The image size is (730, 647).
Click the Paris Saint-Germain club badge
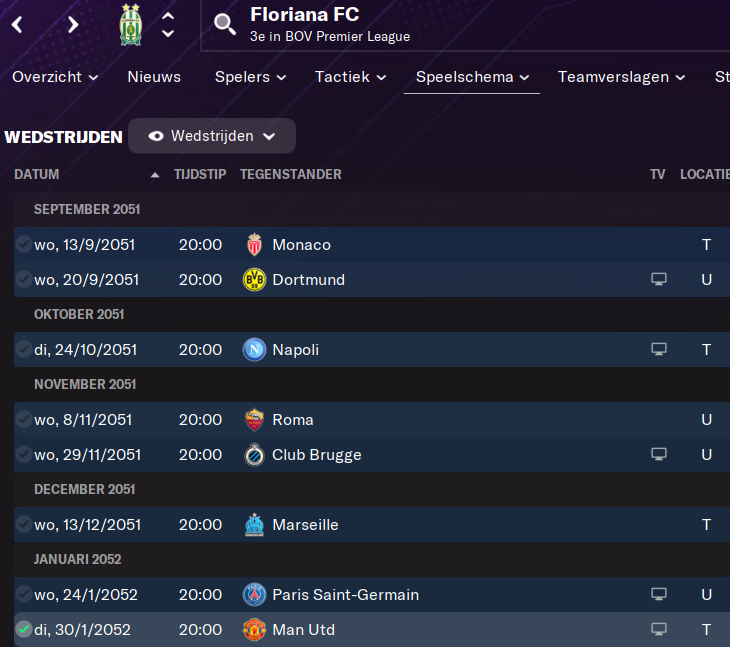point(255,595)
